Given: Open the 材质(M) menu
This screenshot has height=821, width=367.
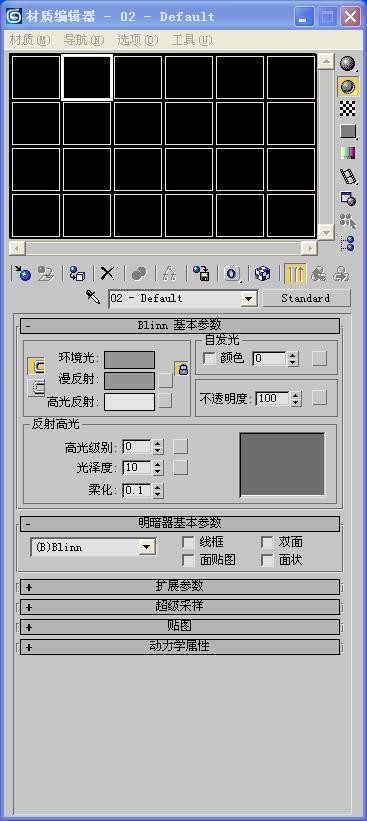Looking at the screenshot, I should (30, 40).
